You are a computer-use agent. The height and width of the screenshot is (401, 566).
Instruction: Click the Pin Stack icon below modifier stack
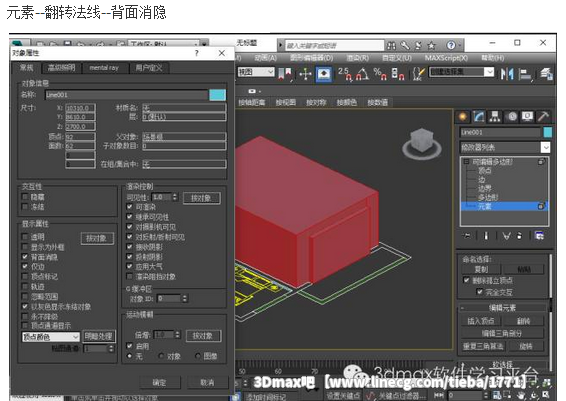click(x=467, y=236)
